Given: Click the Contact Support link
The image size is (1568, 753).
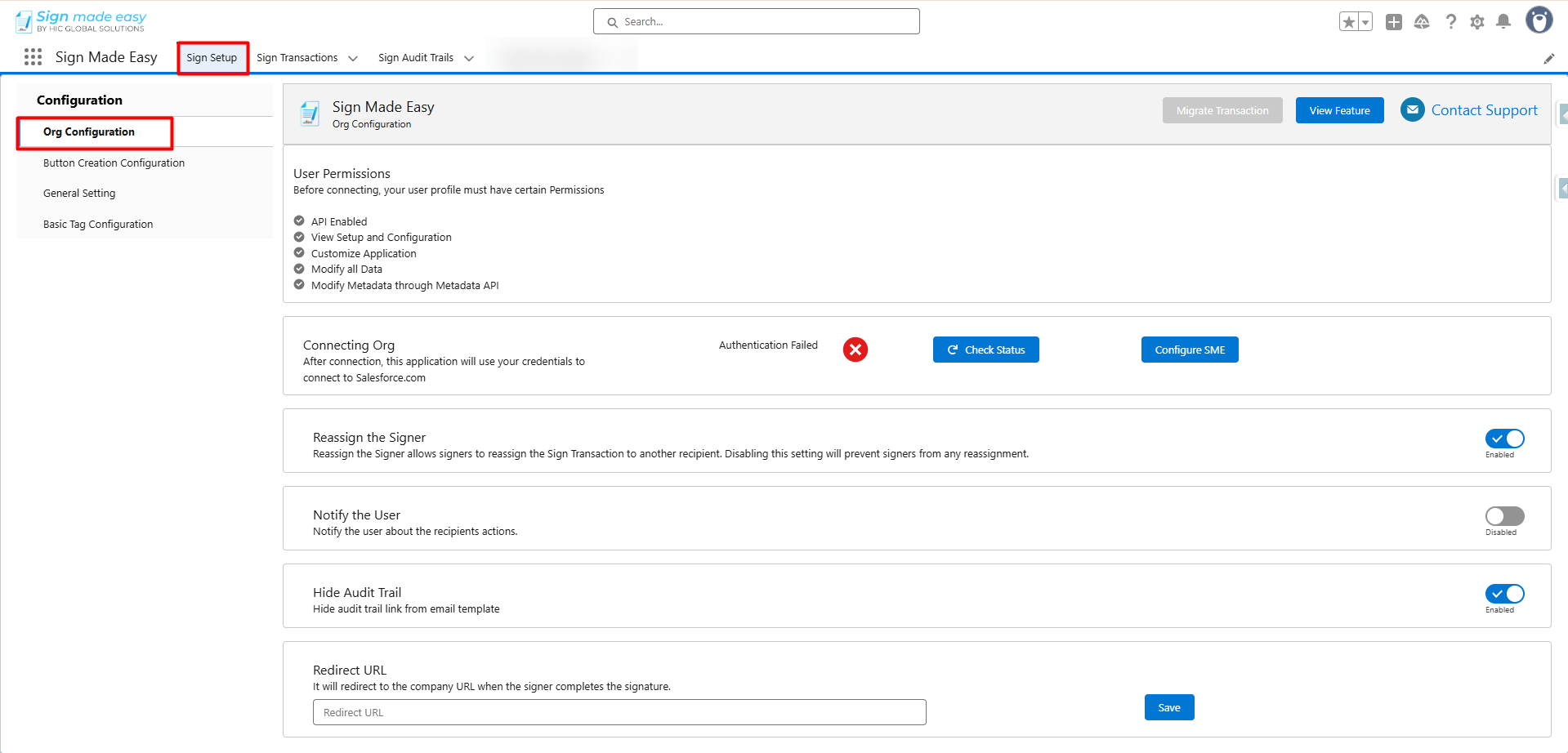Looking at the screenshot, I should click(1484, 110).
